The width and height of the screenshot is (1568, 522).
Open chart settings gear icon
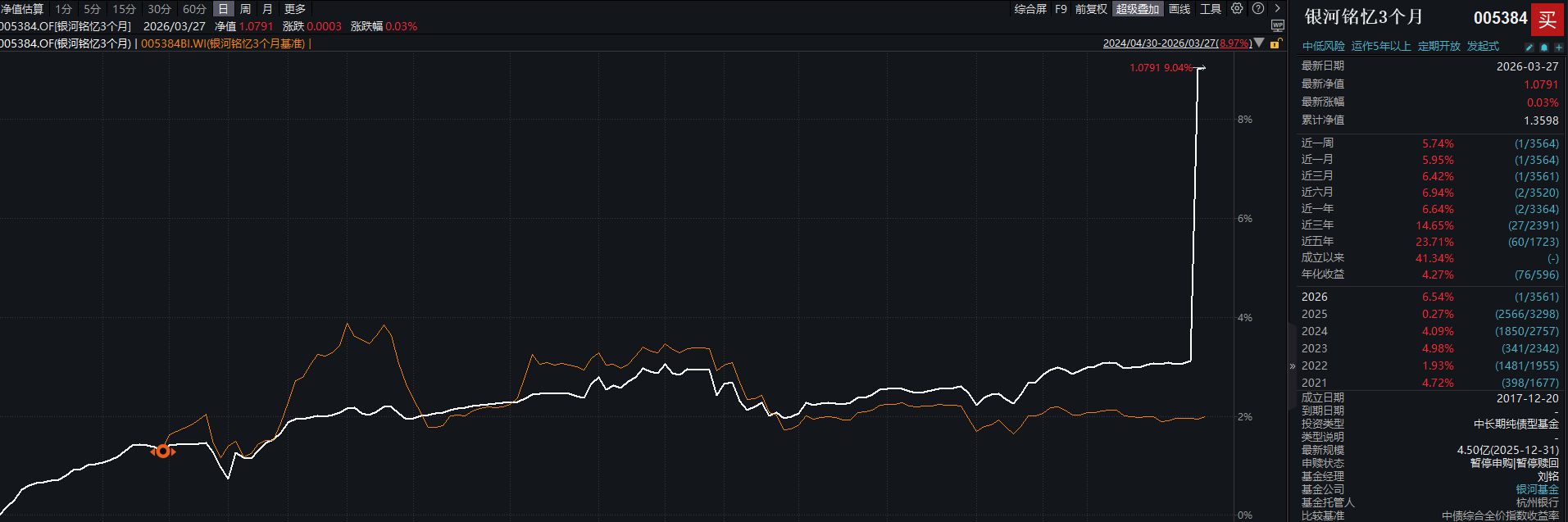click(1237, 9)
